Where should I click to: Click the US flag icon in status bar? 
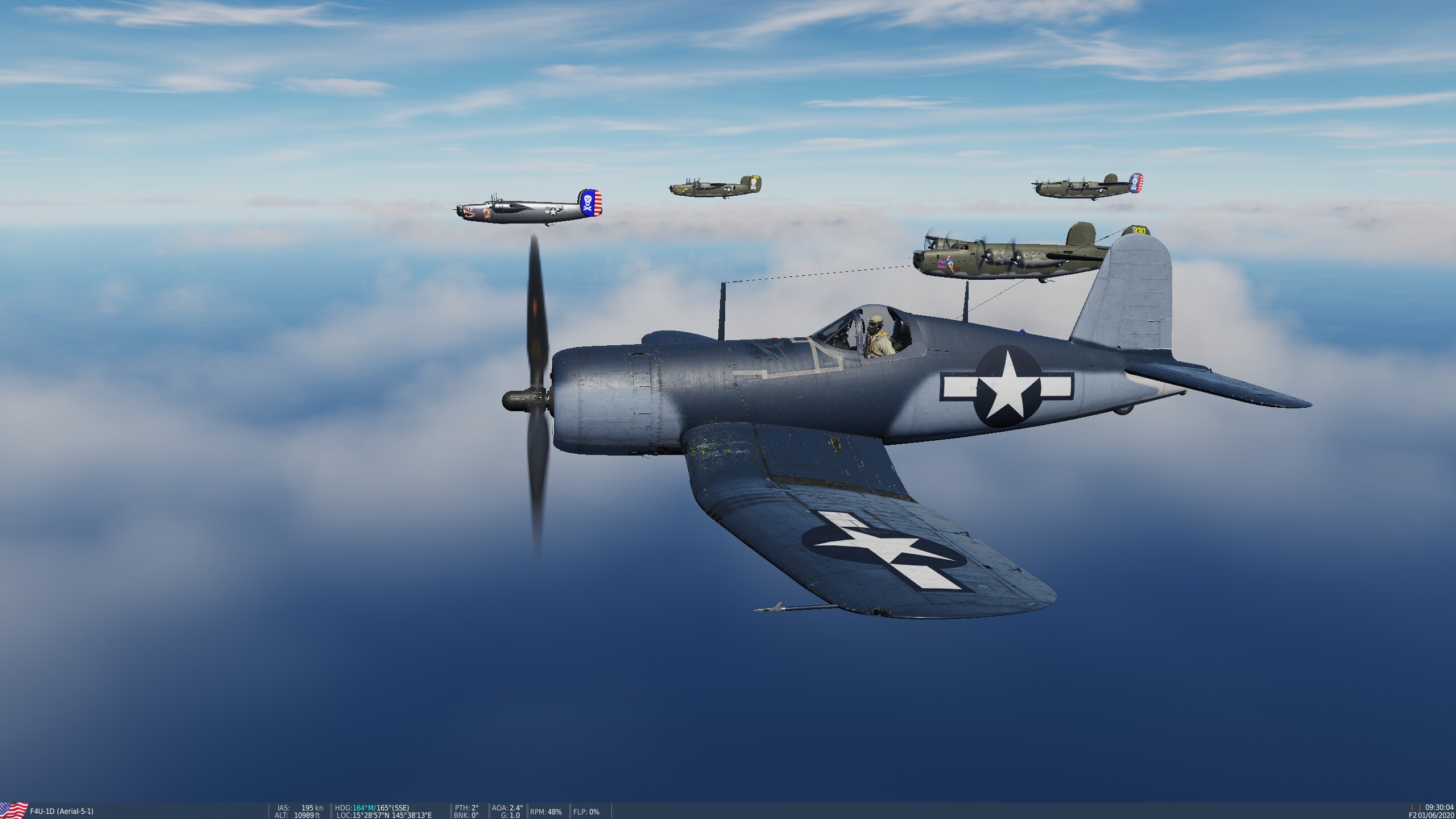pyautogui.click(x=14, y=810)
